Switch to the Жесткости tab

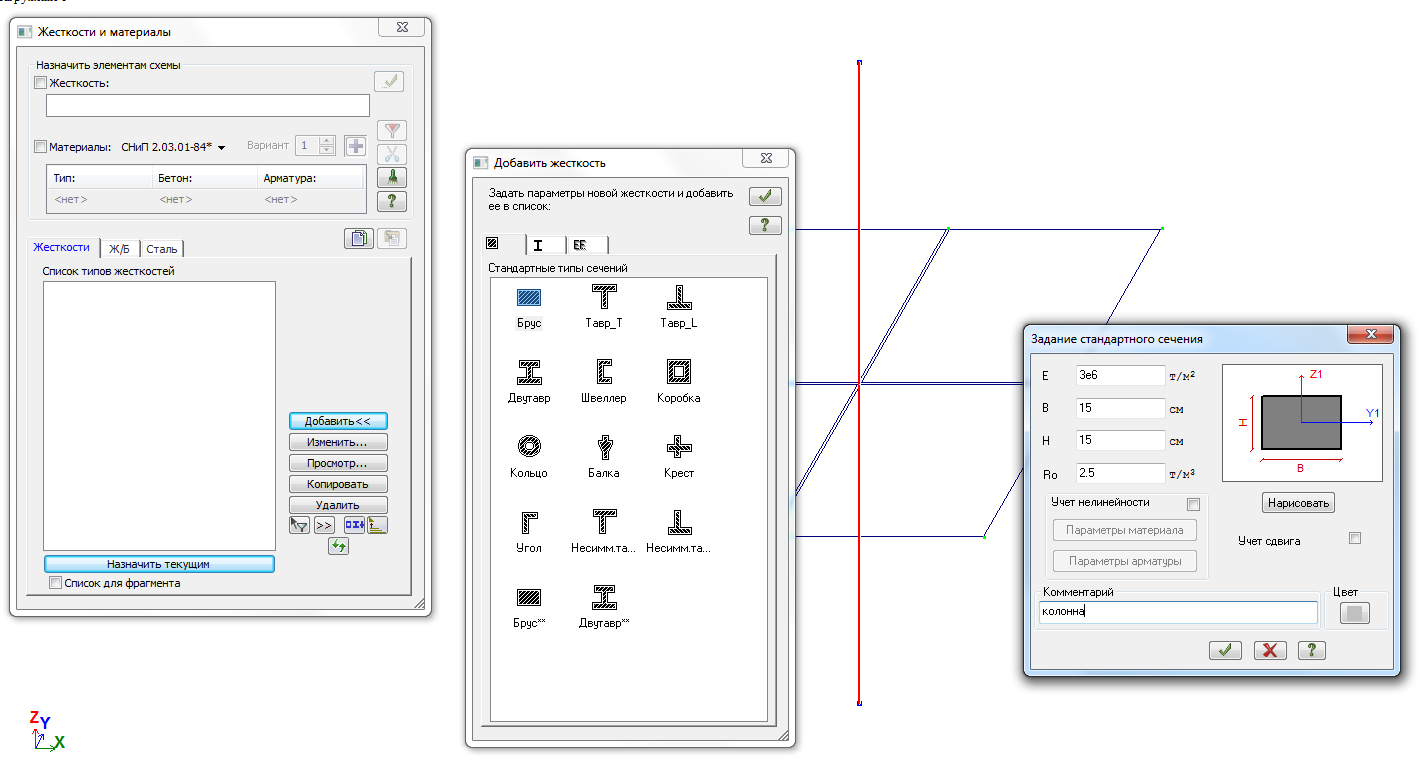[61, 247]
